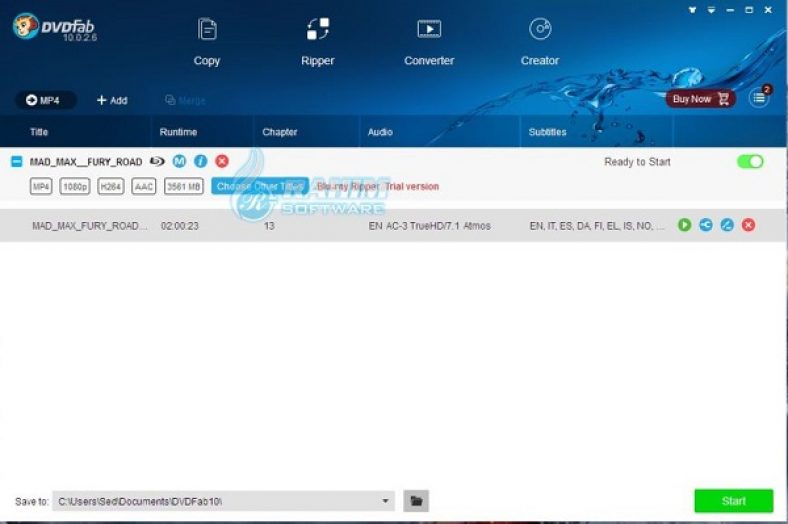This screenshot has height=524, width=788.
Task: Open the task queue list icon
Action: point(759,98)
